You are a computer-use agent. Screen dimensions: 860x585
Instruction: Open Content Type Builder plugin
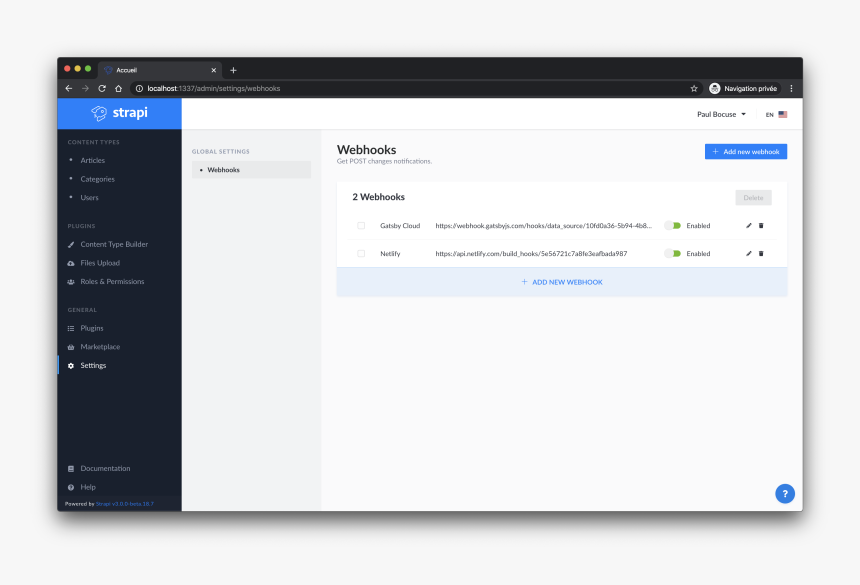tap(114, 244)
